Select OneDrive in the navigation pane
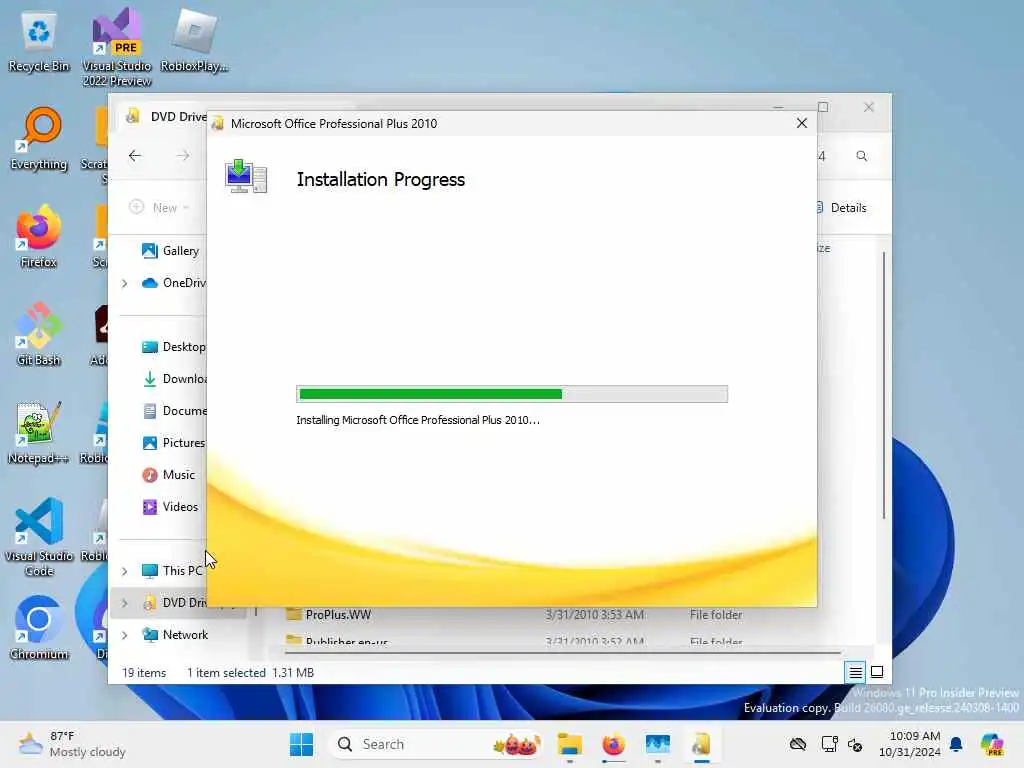The width and height of the screenshot is (1024, 768). point(174,283)
